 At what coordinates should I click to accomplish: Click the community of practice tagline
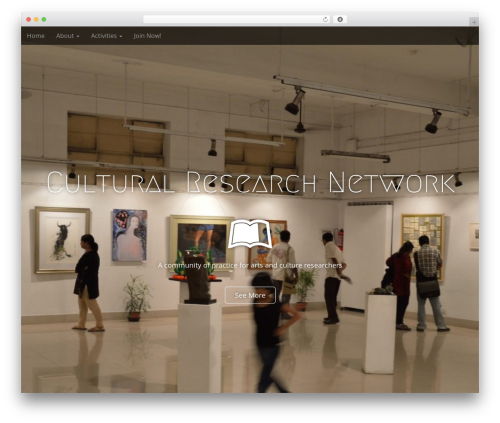[250, 265]
